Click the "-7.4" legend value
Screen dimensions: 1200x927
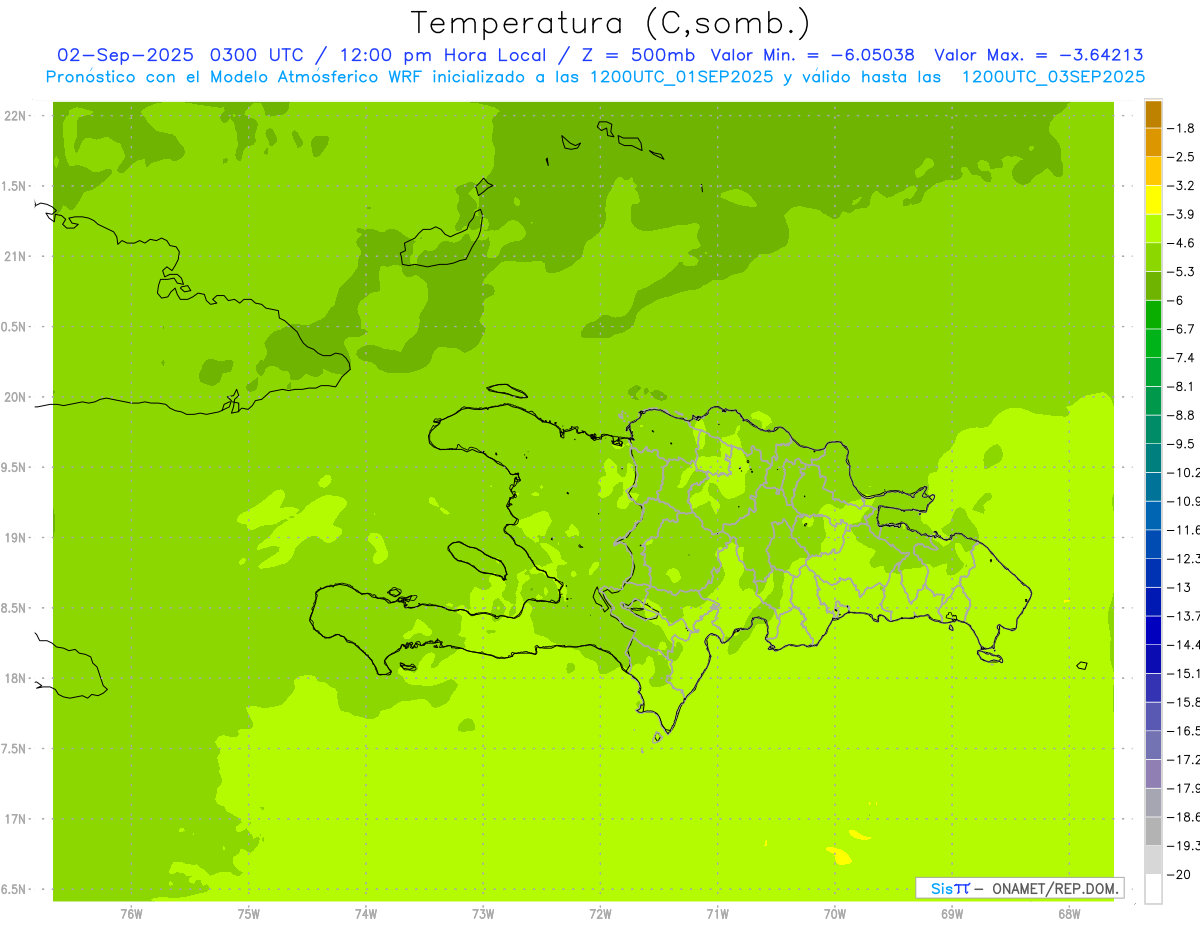1181,358
